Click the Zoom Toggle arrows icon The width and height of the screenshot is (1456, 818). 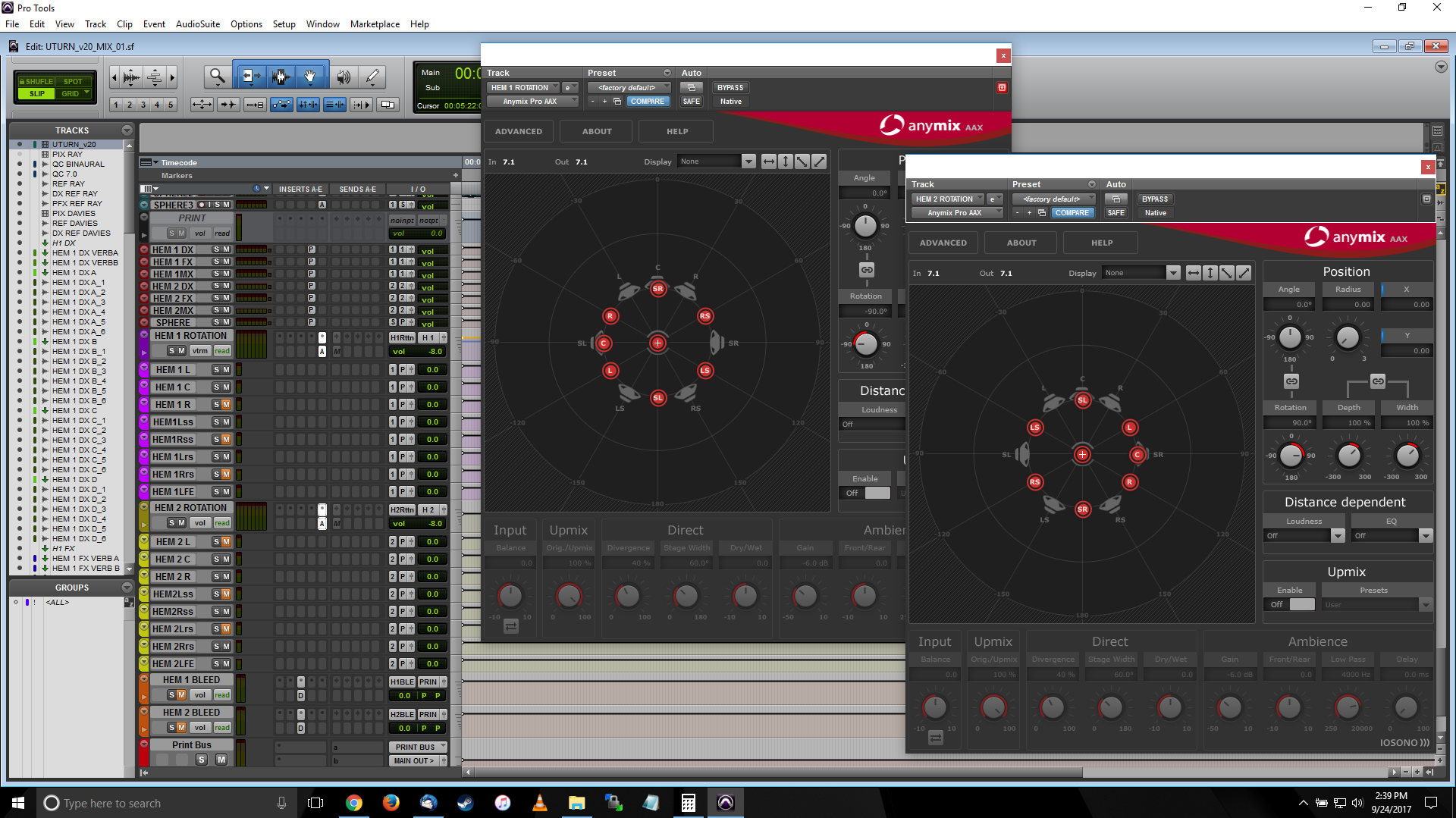tap(202, 105)
